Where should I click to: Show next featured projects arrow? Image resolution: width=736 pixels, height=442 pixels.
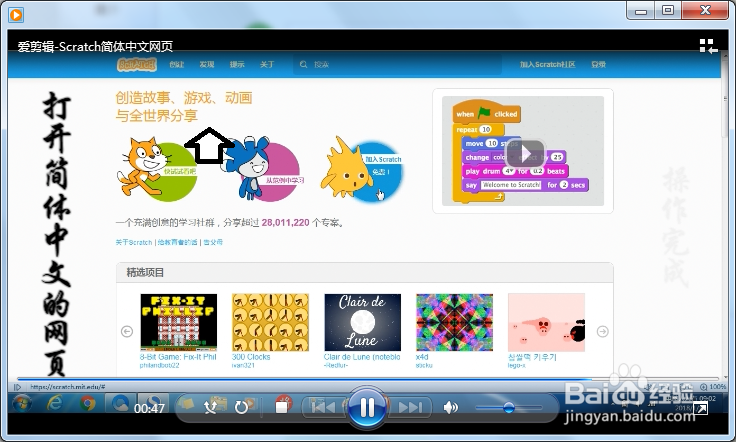pos(603,331)
